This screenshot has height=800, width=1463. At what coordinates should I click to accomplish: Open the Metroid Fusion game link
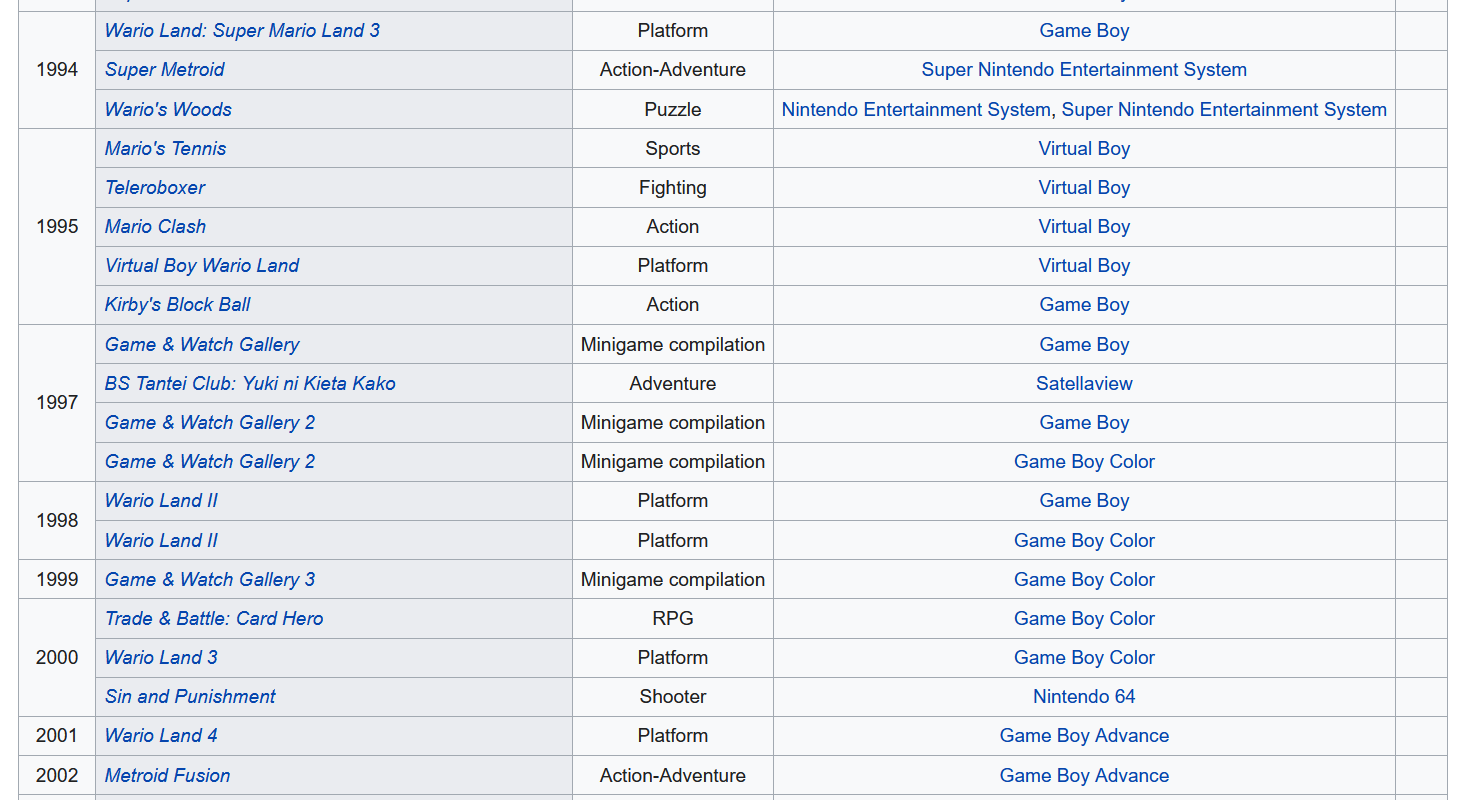pos(167,776)
